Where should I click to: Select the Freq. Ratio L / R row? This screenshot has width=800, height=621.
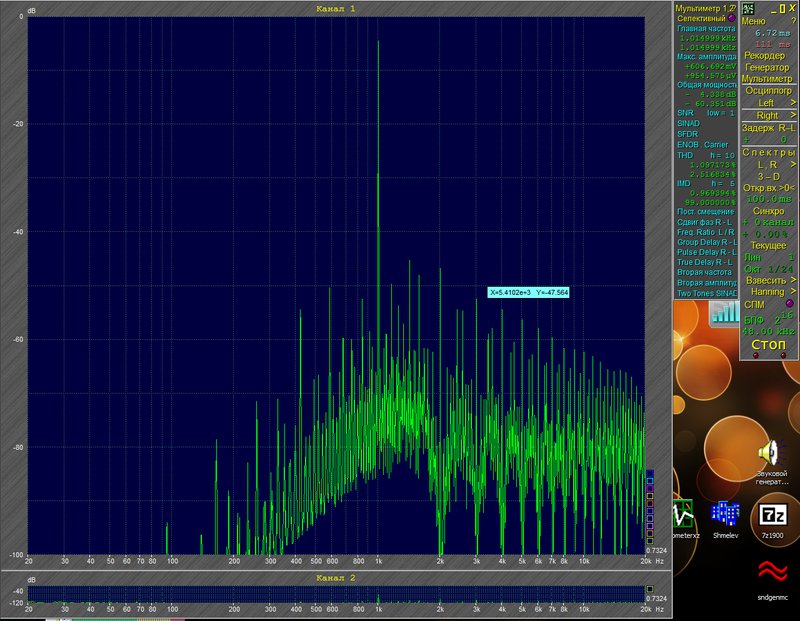tap(706, 232)
